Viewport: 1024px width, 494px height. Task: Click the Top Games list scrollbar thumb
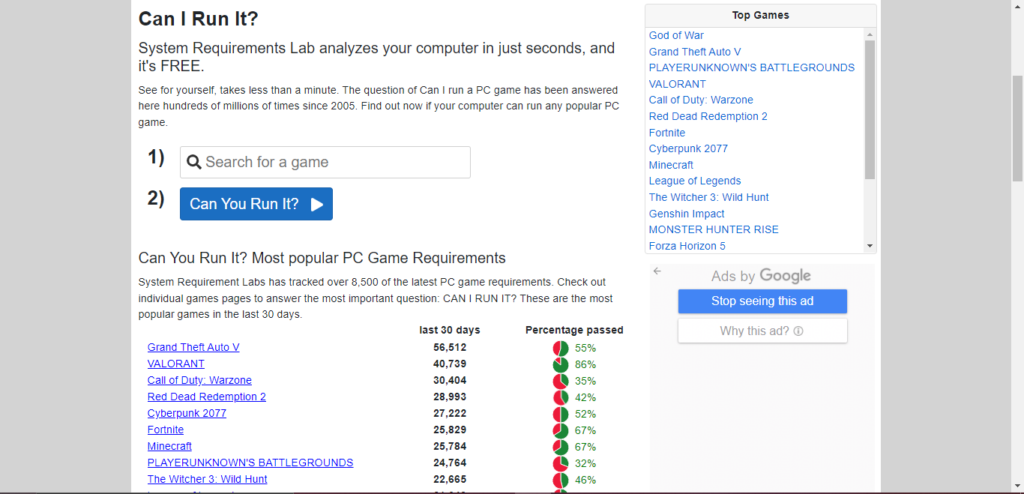click(869, 109)
